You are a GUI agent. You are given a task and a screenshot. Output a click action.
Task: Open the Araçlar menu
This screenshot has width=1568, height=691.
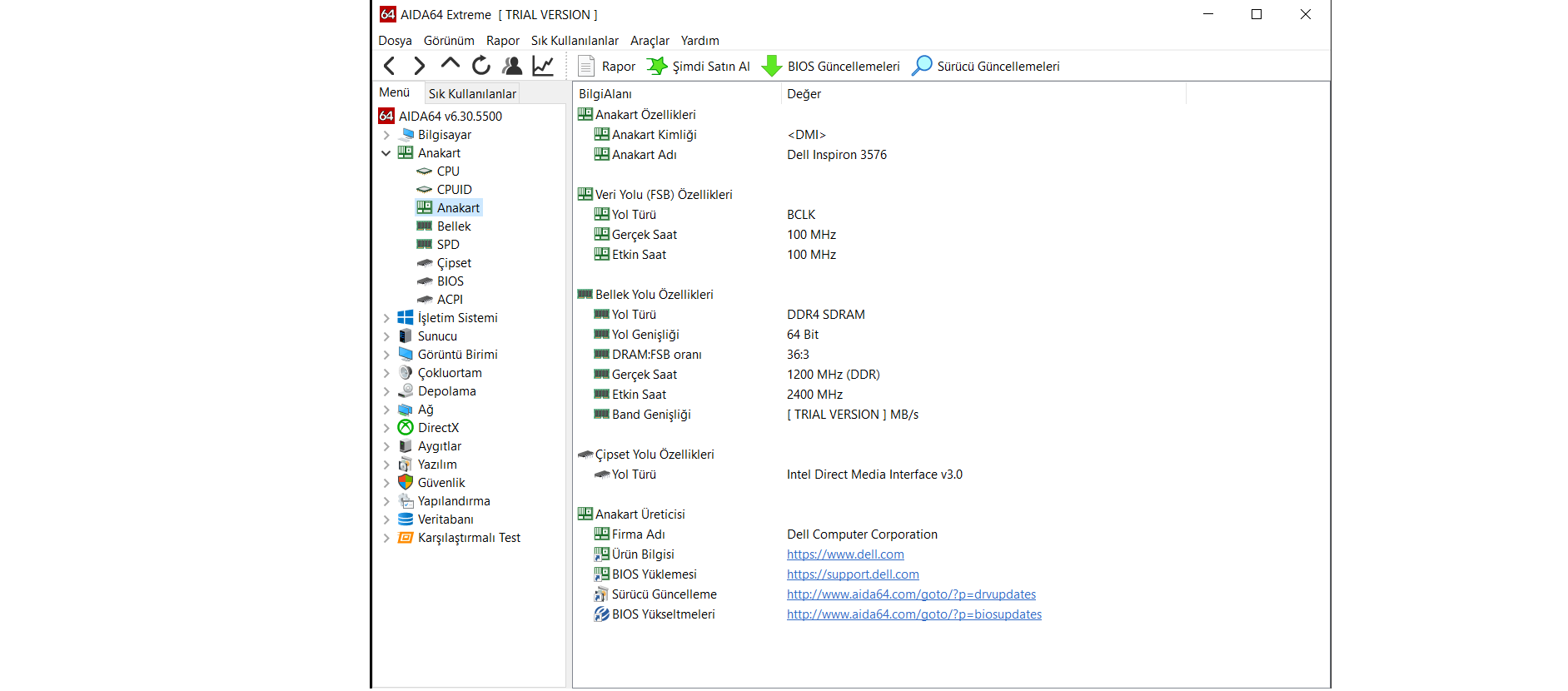pyautogui.click(x=650, y=41)
